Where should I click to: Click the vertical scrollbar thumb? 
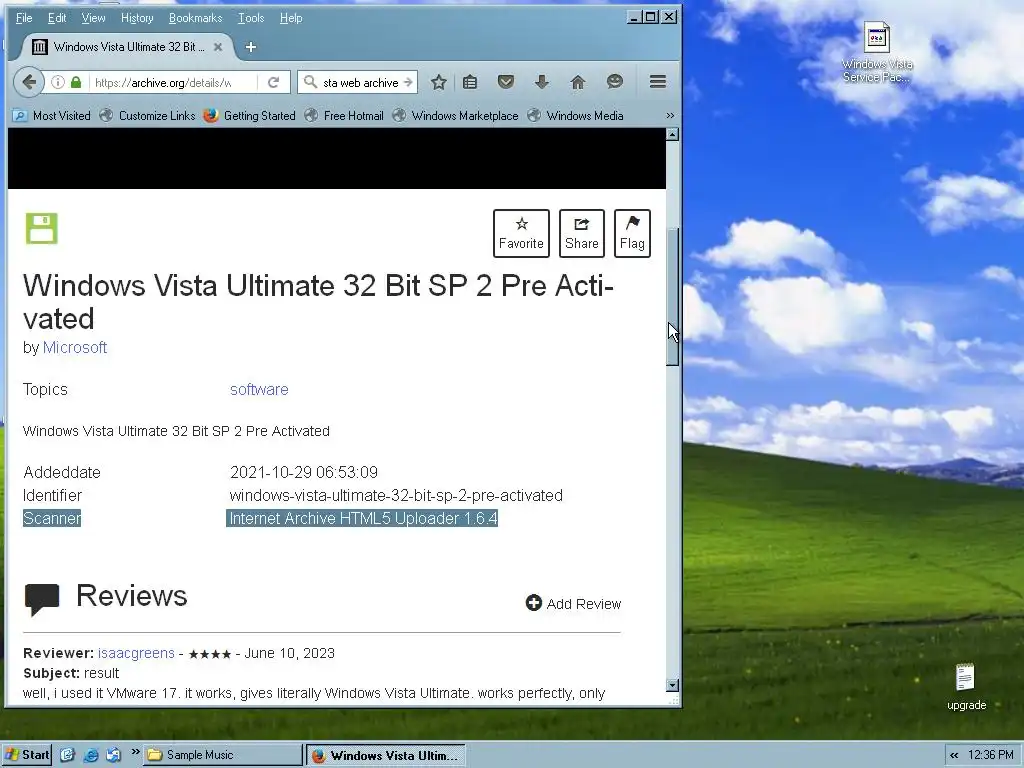pos(673,296)
